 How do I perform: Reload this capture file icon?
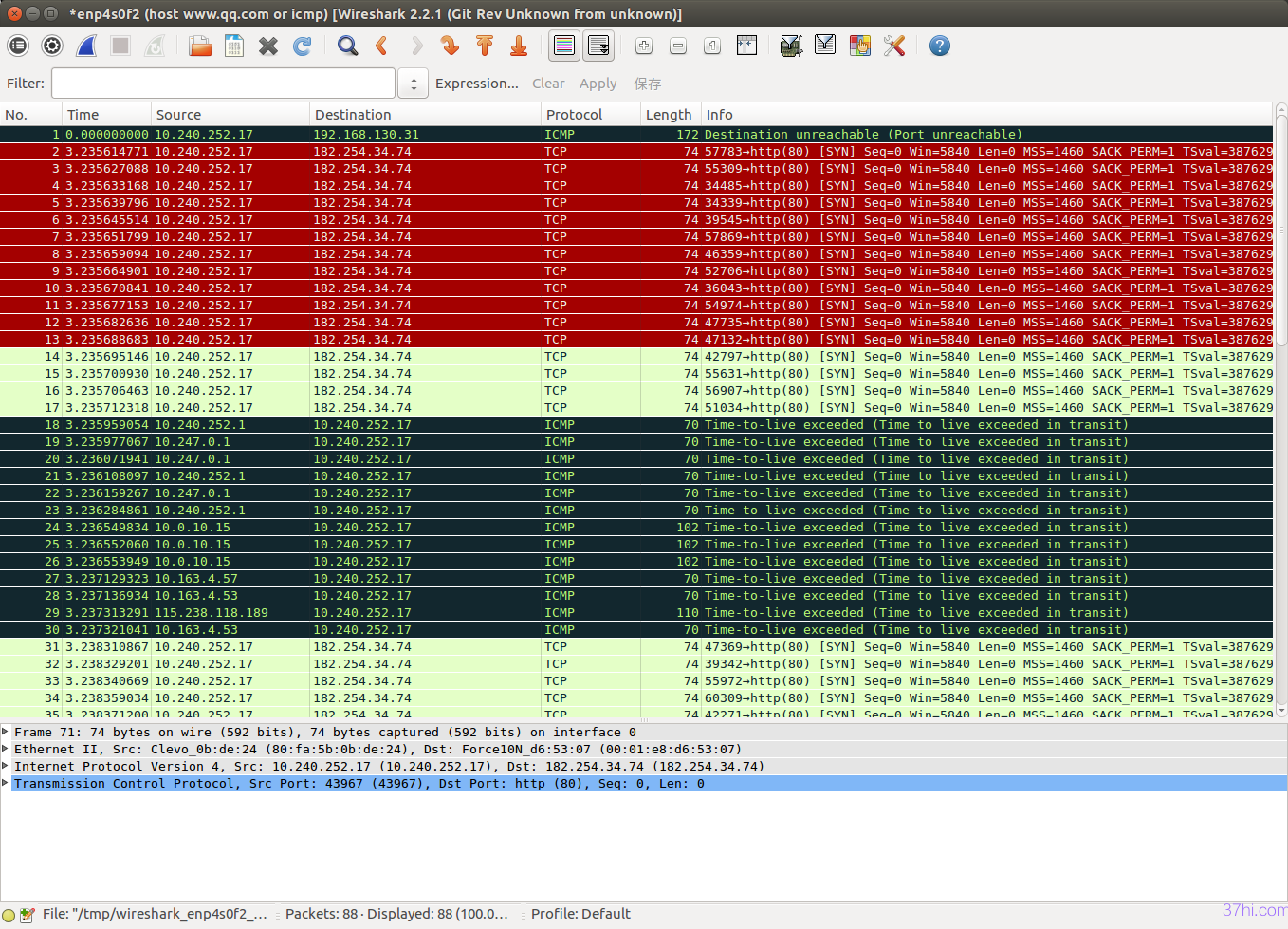(303, 46)
